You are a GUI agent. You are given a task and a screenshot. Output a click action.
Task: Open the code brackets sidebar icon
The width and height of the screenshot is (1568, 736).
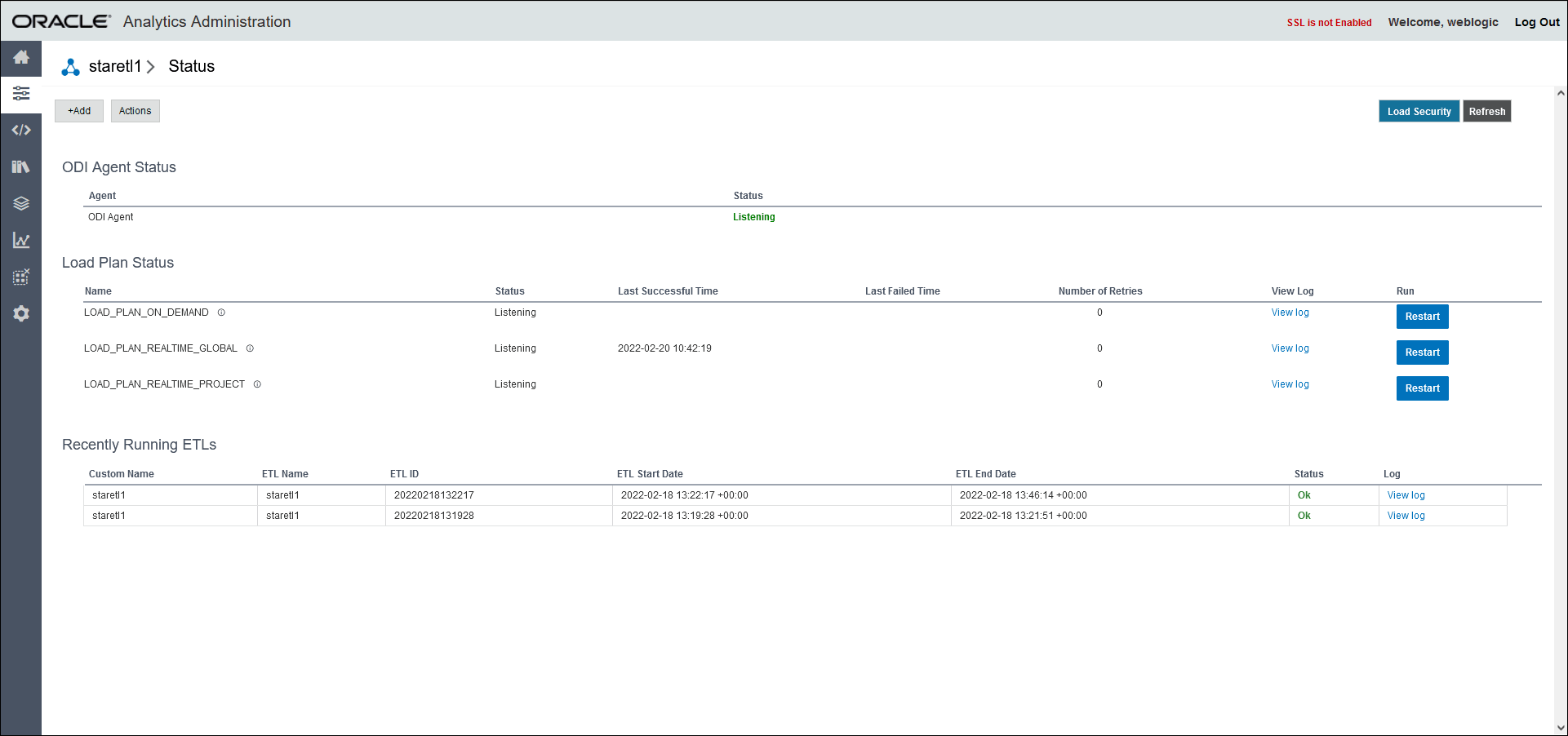(21, 130)
